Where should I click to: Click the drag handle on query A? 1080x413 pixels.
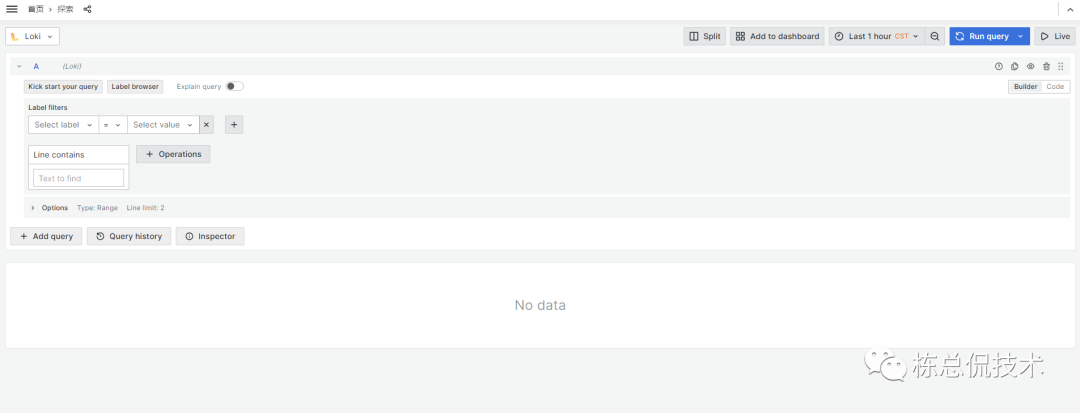coord(1061,66)
